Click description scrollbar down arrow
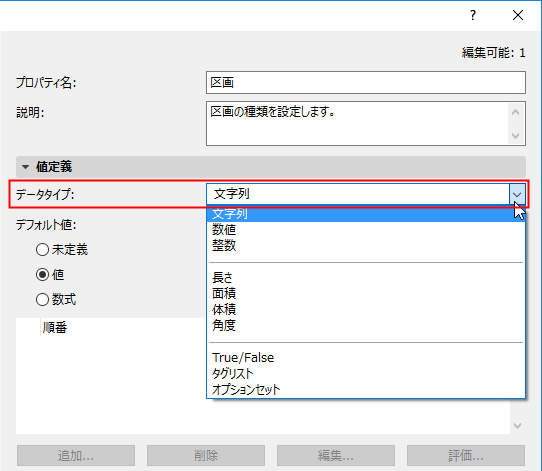This screenshot has height=471, width=542. pyautogui.click(x=516, y=135)
